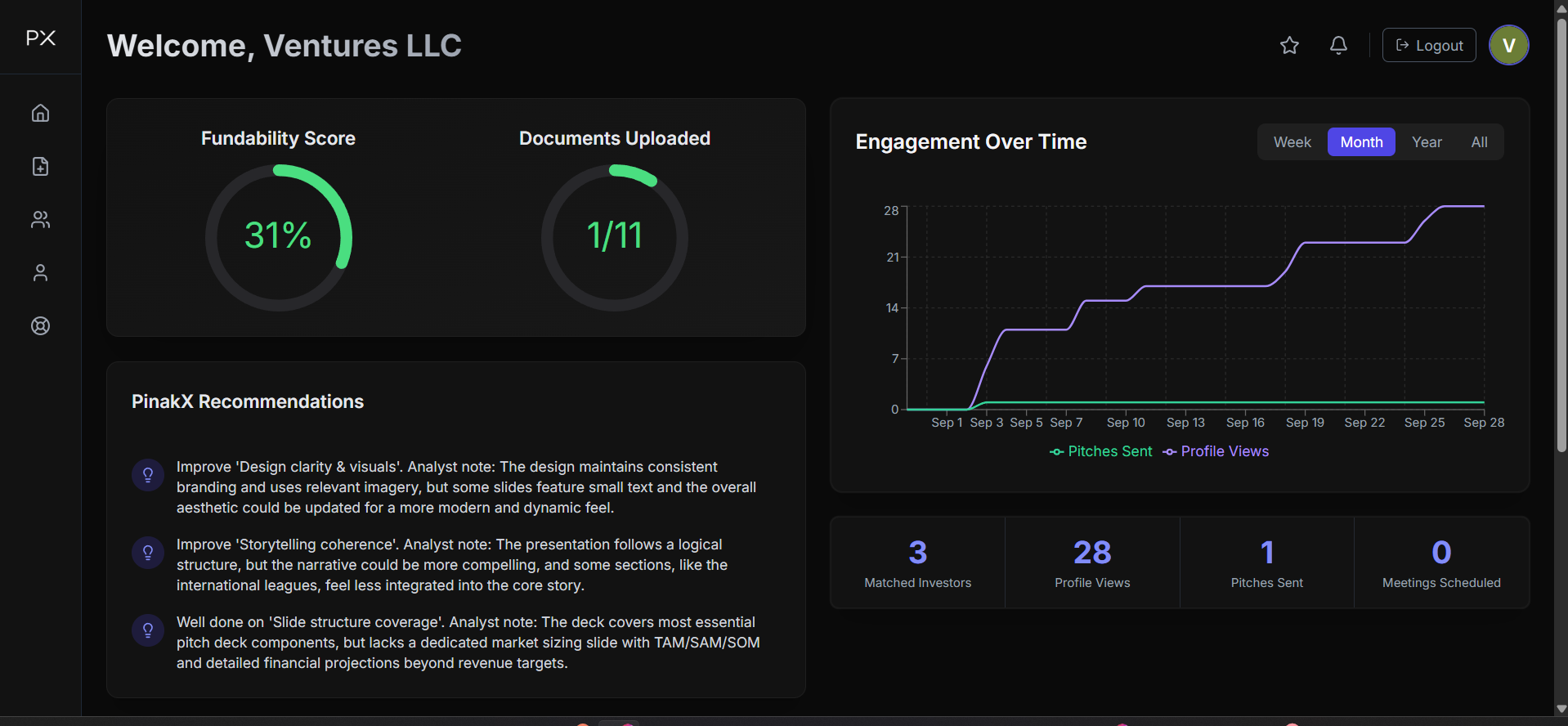Click the Documents Uploaded label
Viewport: 1568px width, 726px height.
(x=615, y=138)
